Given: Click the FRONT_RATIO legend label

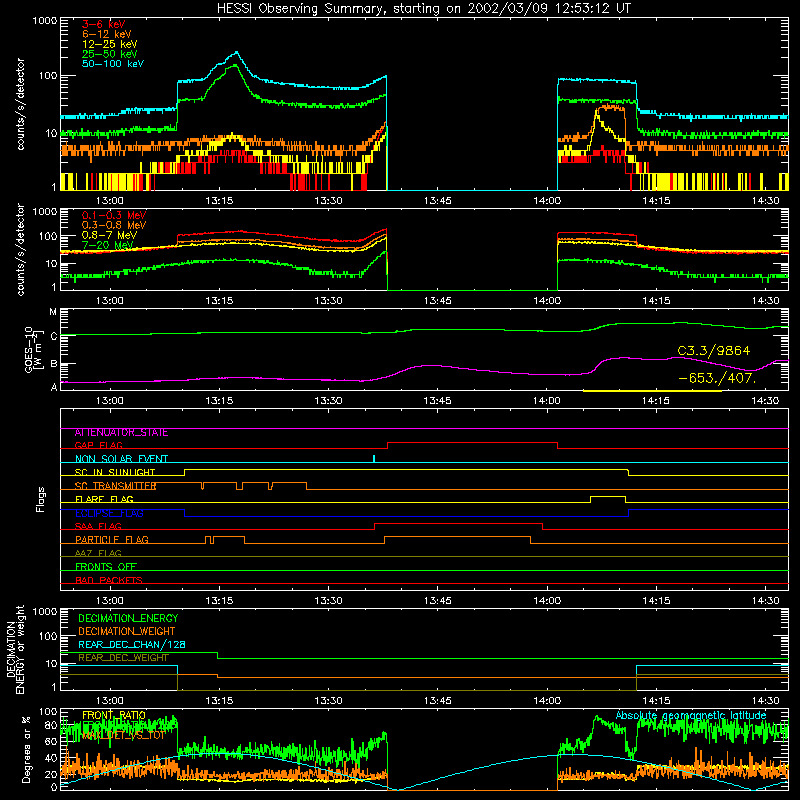Looking at the screenshot, I should point(114,715).
